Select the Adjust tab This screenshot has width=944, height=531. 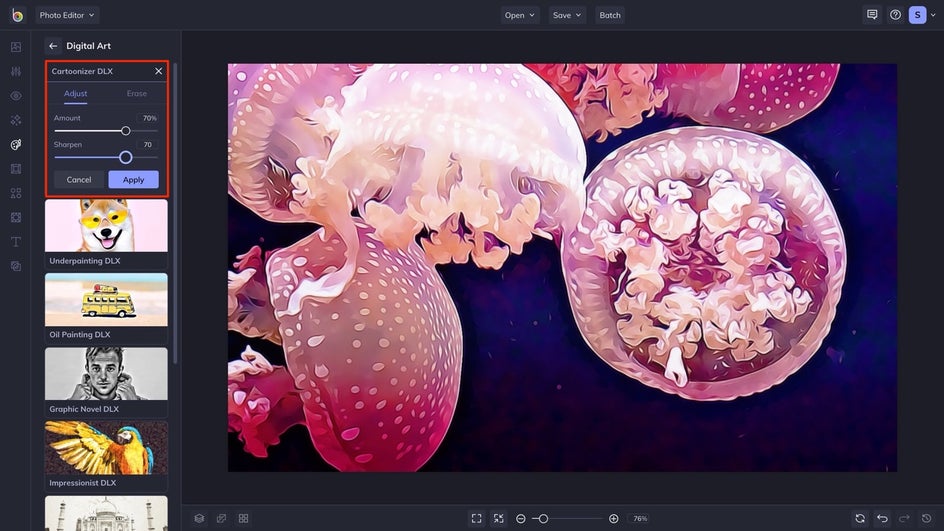(x=76, y=94)
